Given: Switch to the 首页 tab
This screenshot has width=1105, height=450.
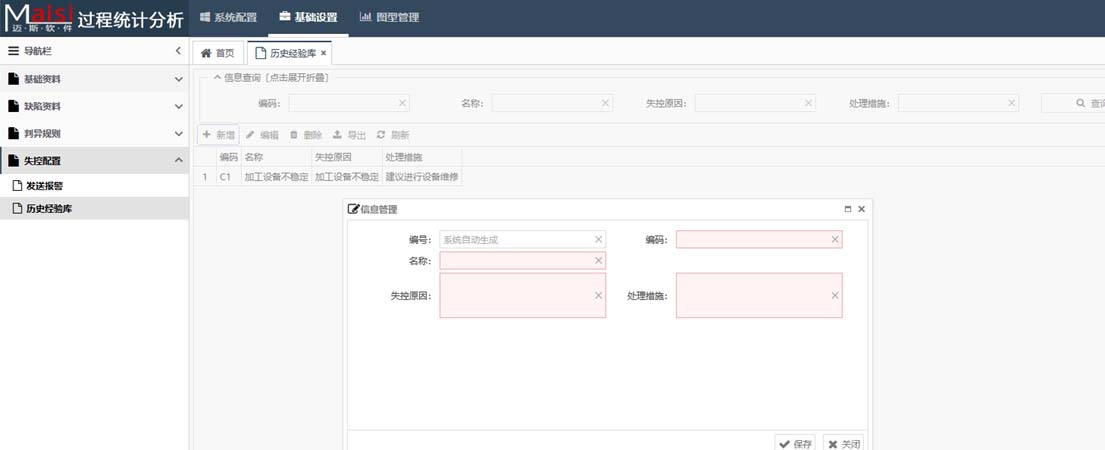Looking at the screenshot, I should pos(218,53).
